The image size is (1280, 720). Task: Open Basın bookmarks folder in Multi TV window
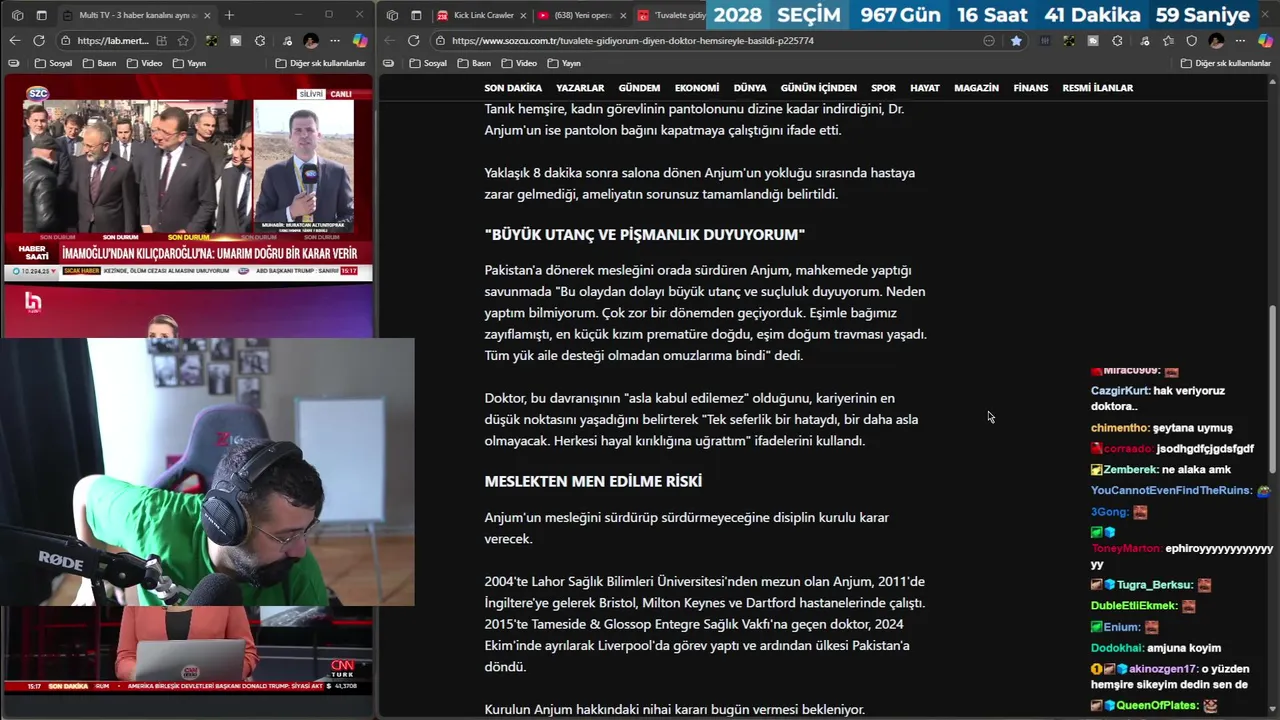tap(100, 63)
